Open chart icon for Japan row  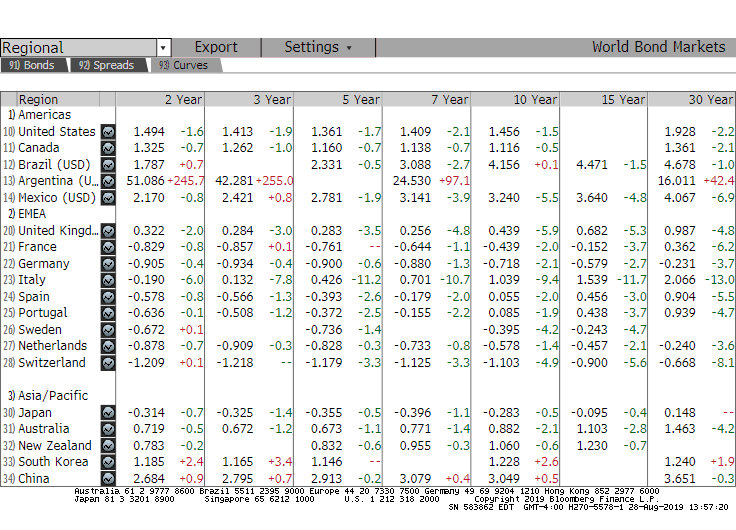[x=108, y=413]
